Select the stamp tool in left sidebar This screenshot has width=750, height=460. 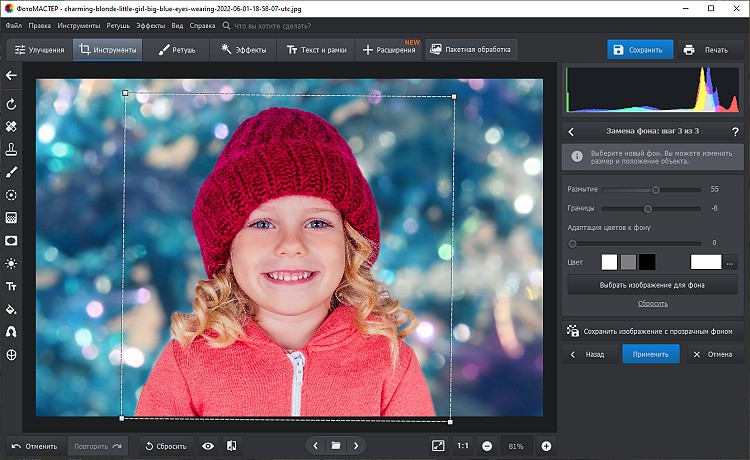point(11,149)
